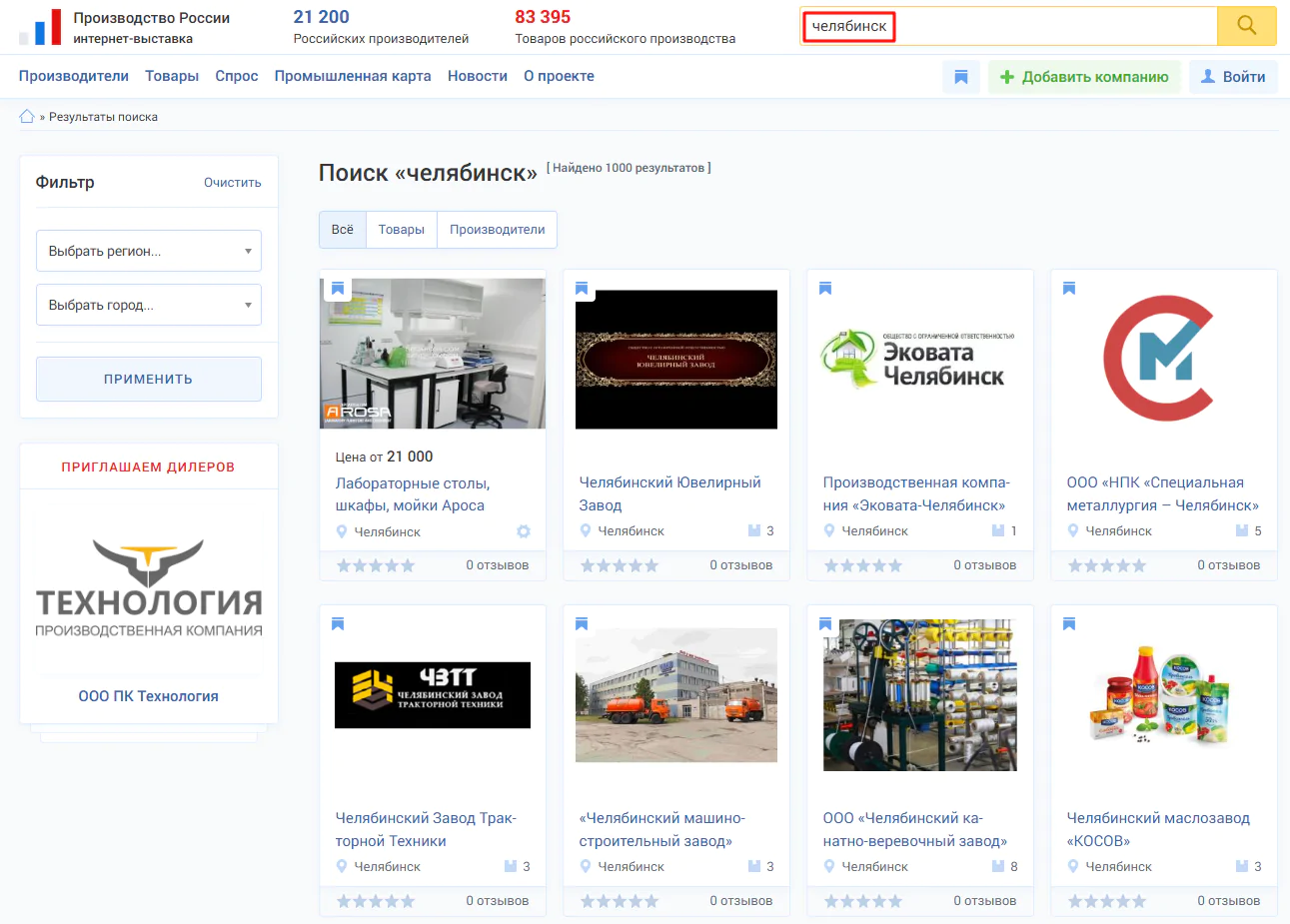This screenshot has height=924, width=1290.
Task: Open Лабораторные столы, шкафы, мойки Ароса link
Action: 413,494
